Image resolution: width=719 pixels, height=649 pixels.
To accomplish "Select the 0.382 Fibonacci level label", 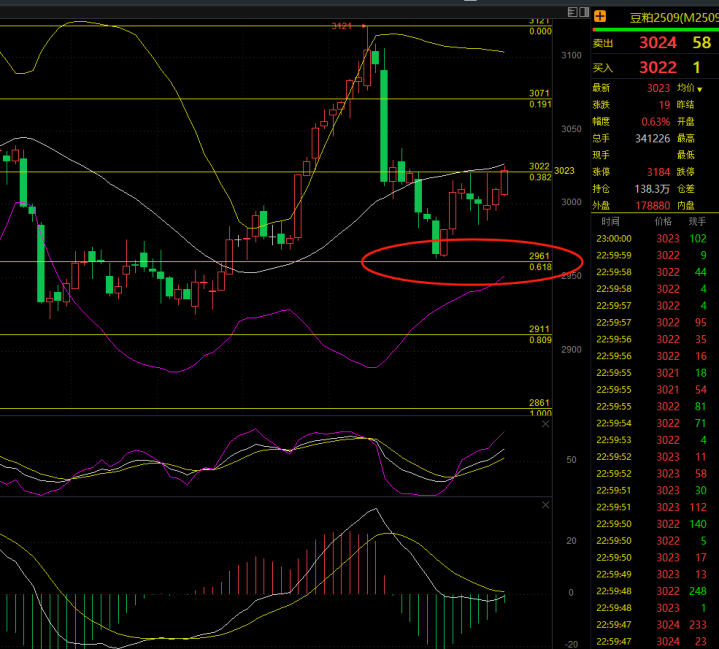I will [540, 177].
